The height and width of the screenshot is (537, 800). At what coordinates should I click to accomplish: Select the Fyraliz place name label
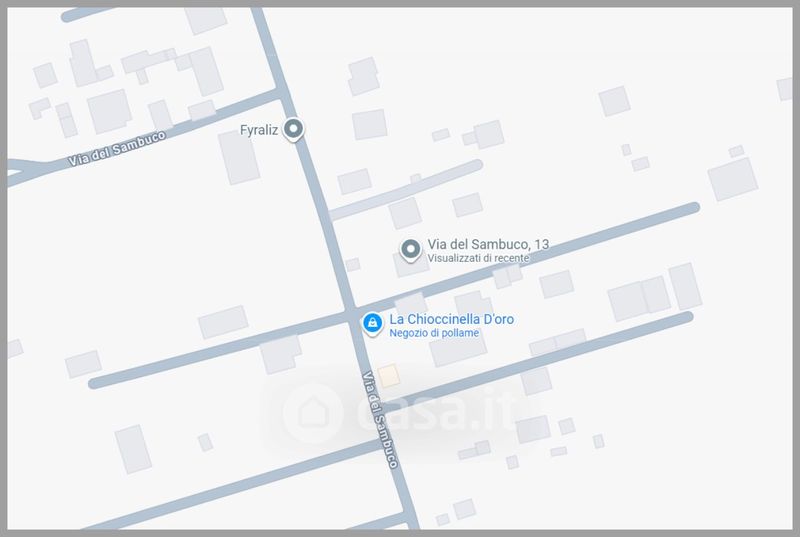[259, 130]
